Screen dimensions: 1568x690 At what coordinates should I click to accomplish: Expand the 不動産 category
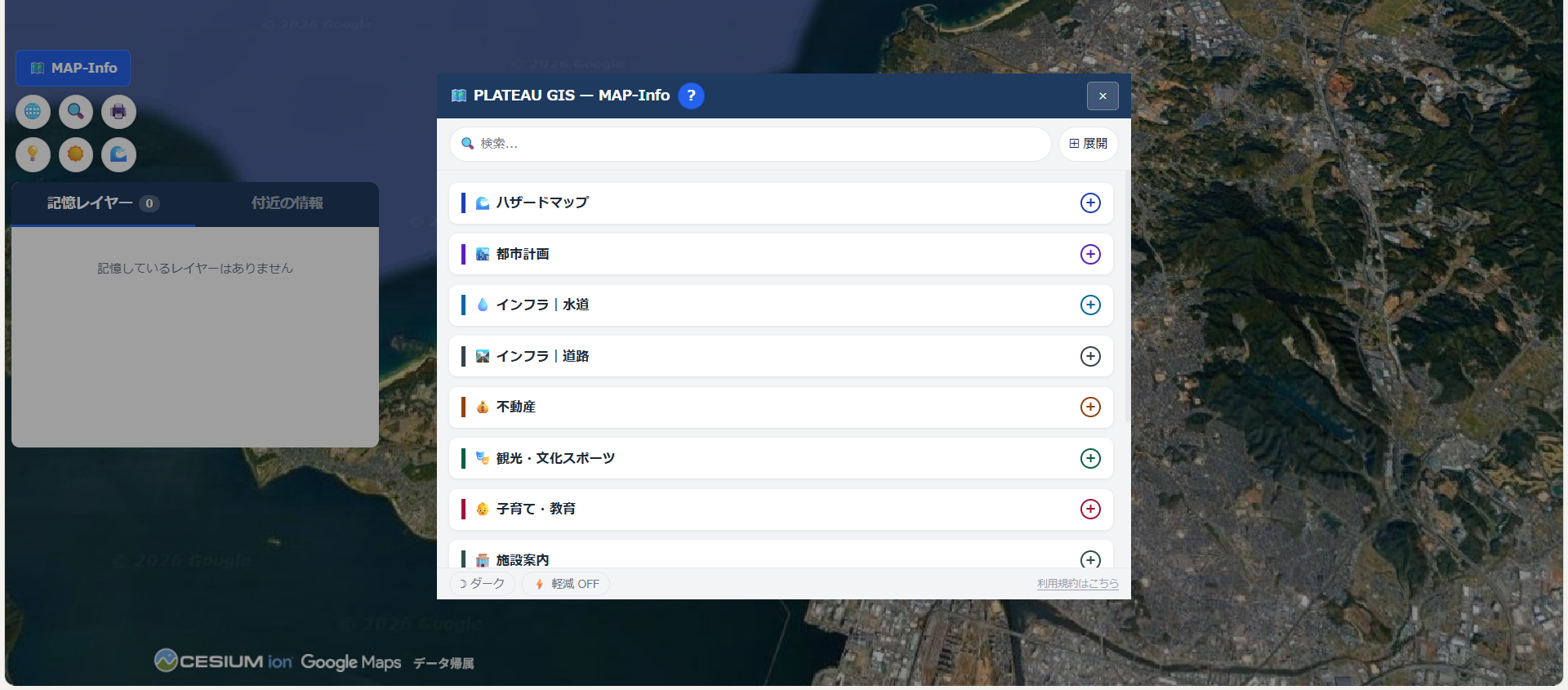coord(1090,407)
